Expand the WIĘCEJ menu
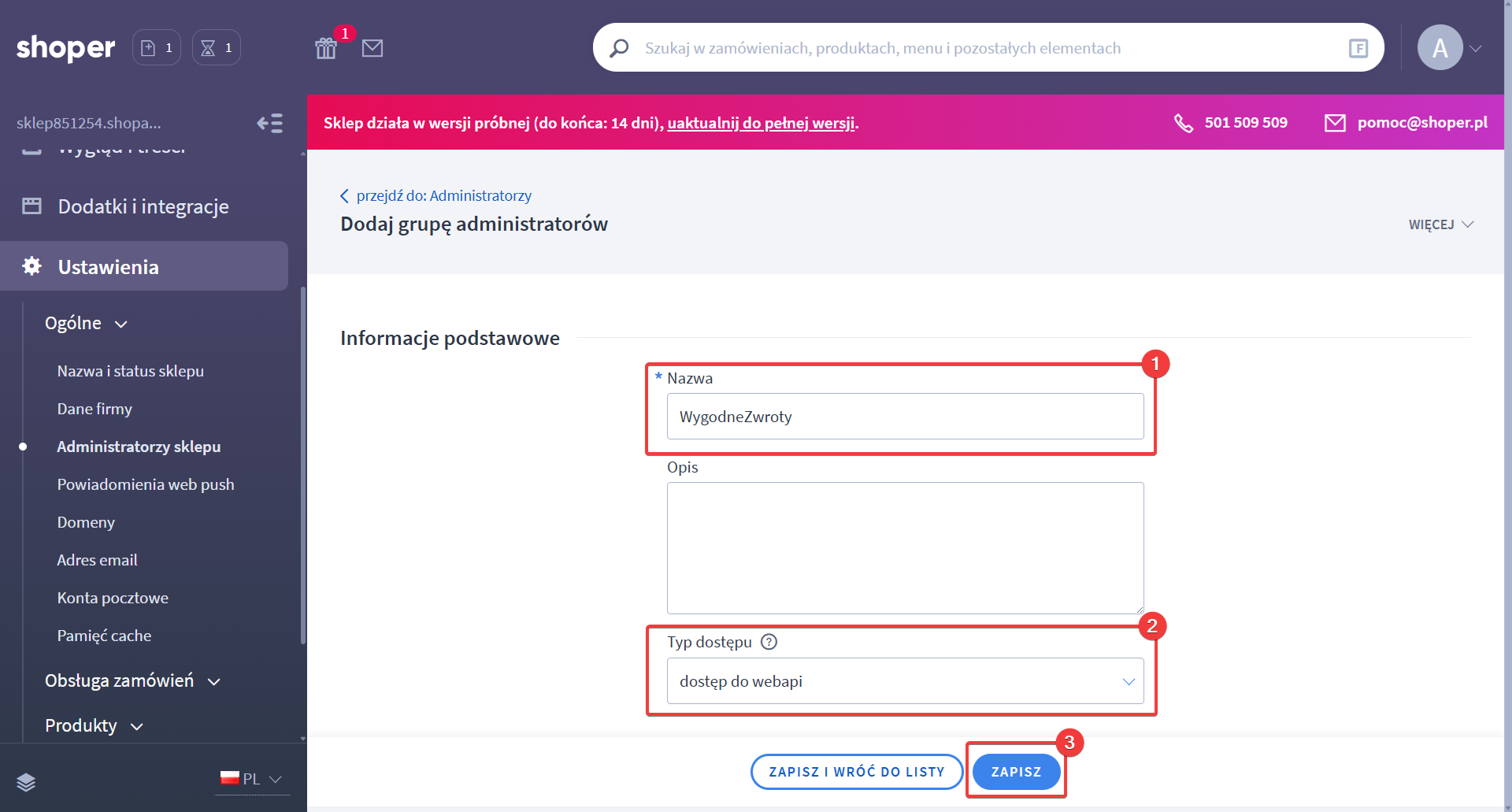Viewport: 1512px width, 812px height. point(1440,224)
